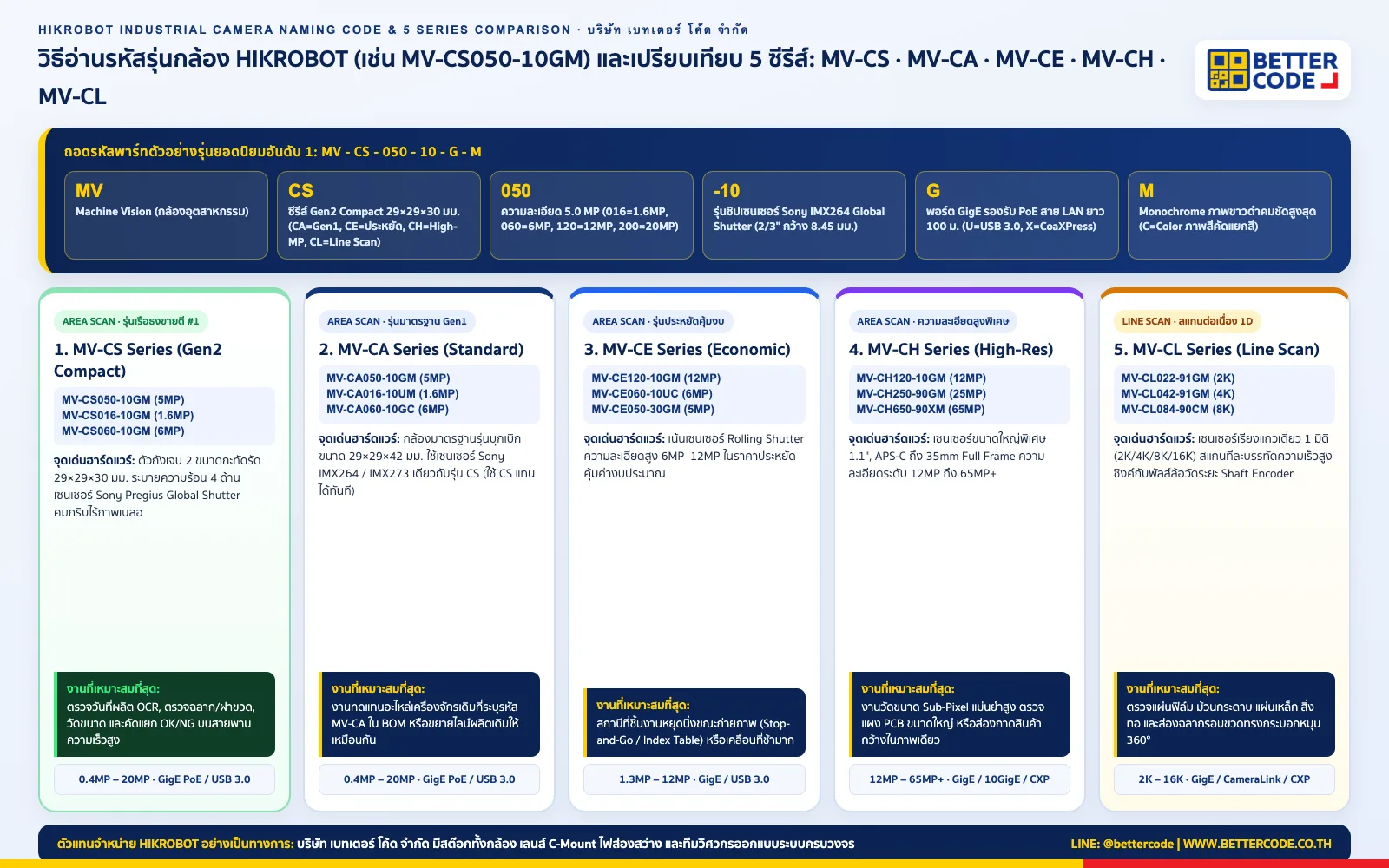This screenshot has width=1389, height=868.
Task: Select the CS code segment card
Action: [379, 215]
